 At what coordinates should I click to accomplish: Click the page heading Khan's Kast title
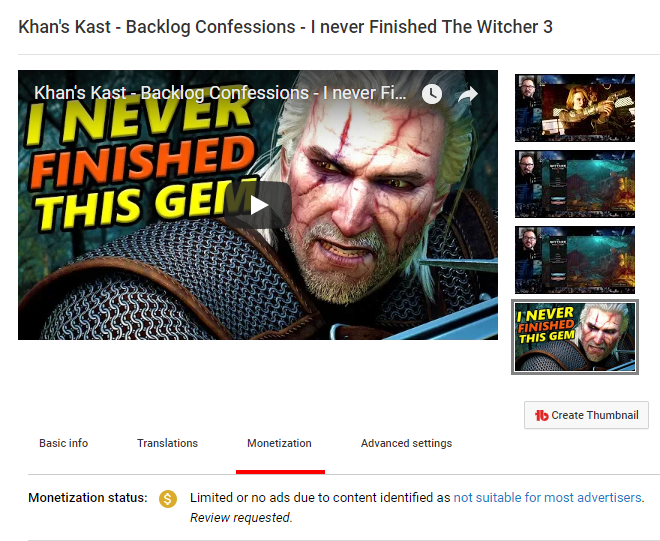pyautogui.click(x=285, y=27)
